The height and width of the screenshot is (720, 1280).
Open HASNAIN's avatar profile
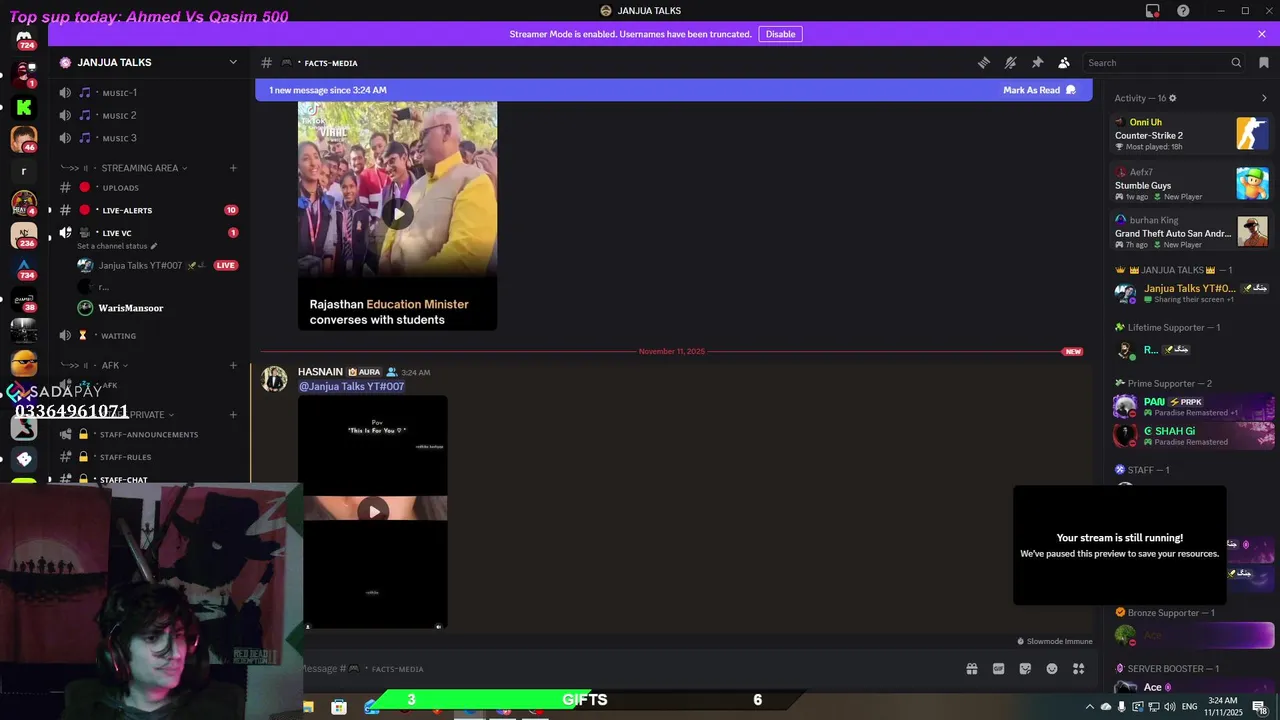(274, 379)
